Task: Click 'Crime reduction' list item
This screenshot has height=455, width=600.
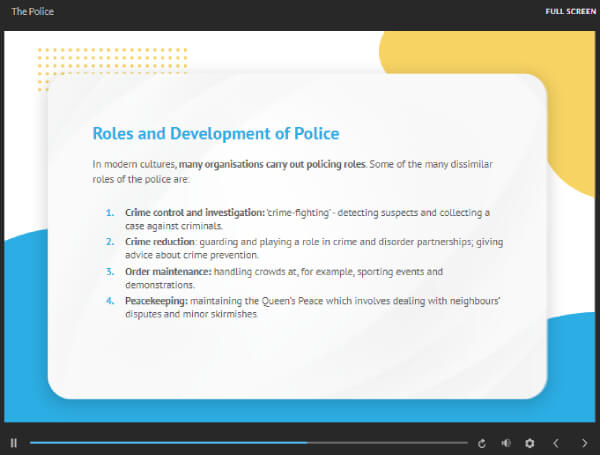Action: click(160, 242)
